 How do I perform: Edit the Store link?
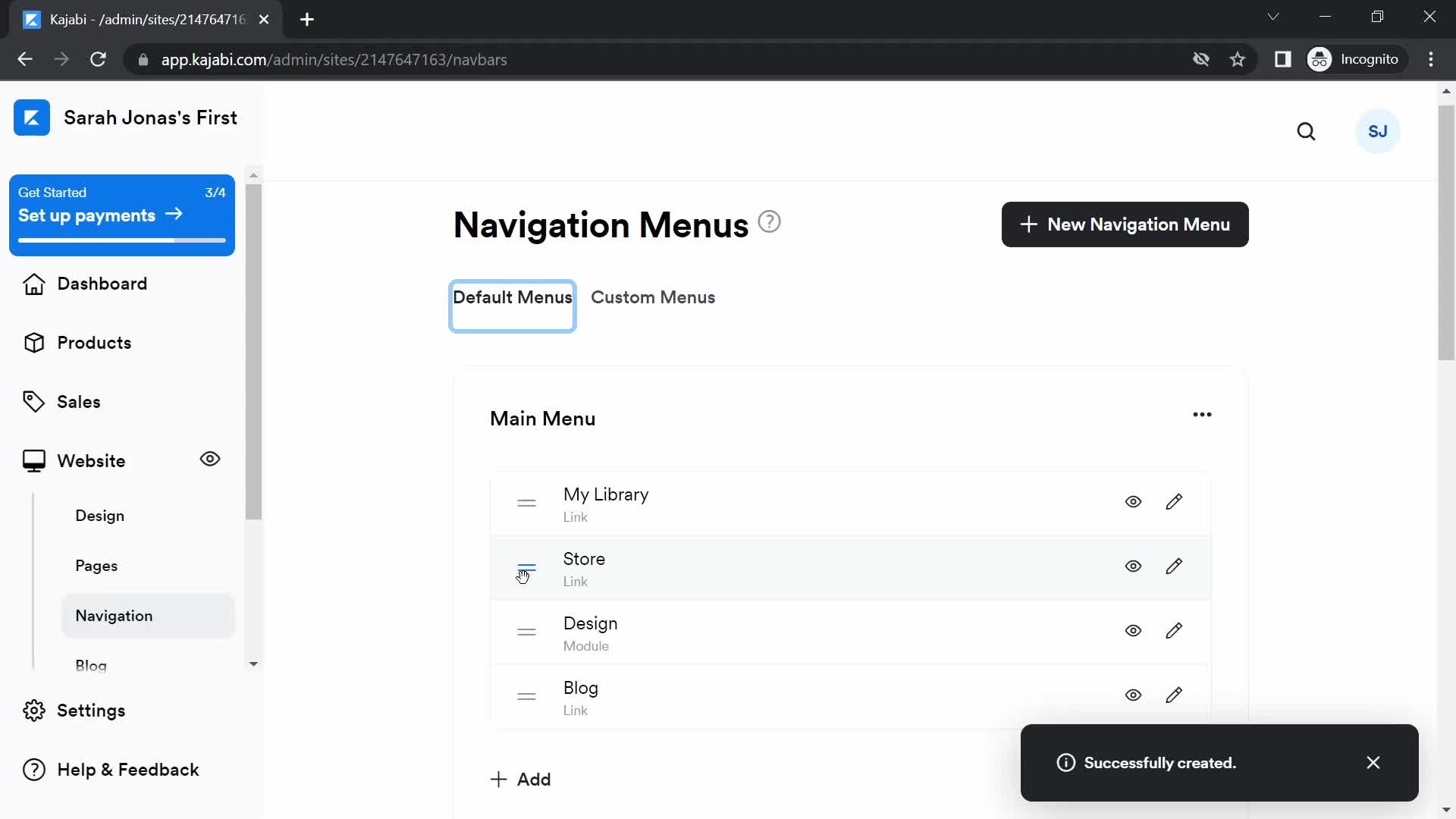[1174, 566]
